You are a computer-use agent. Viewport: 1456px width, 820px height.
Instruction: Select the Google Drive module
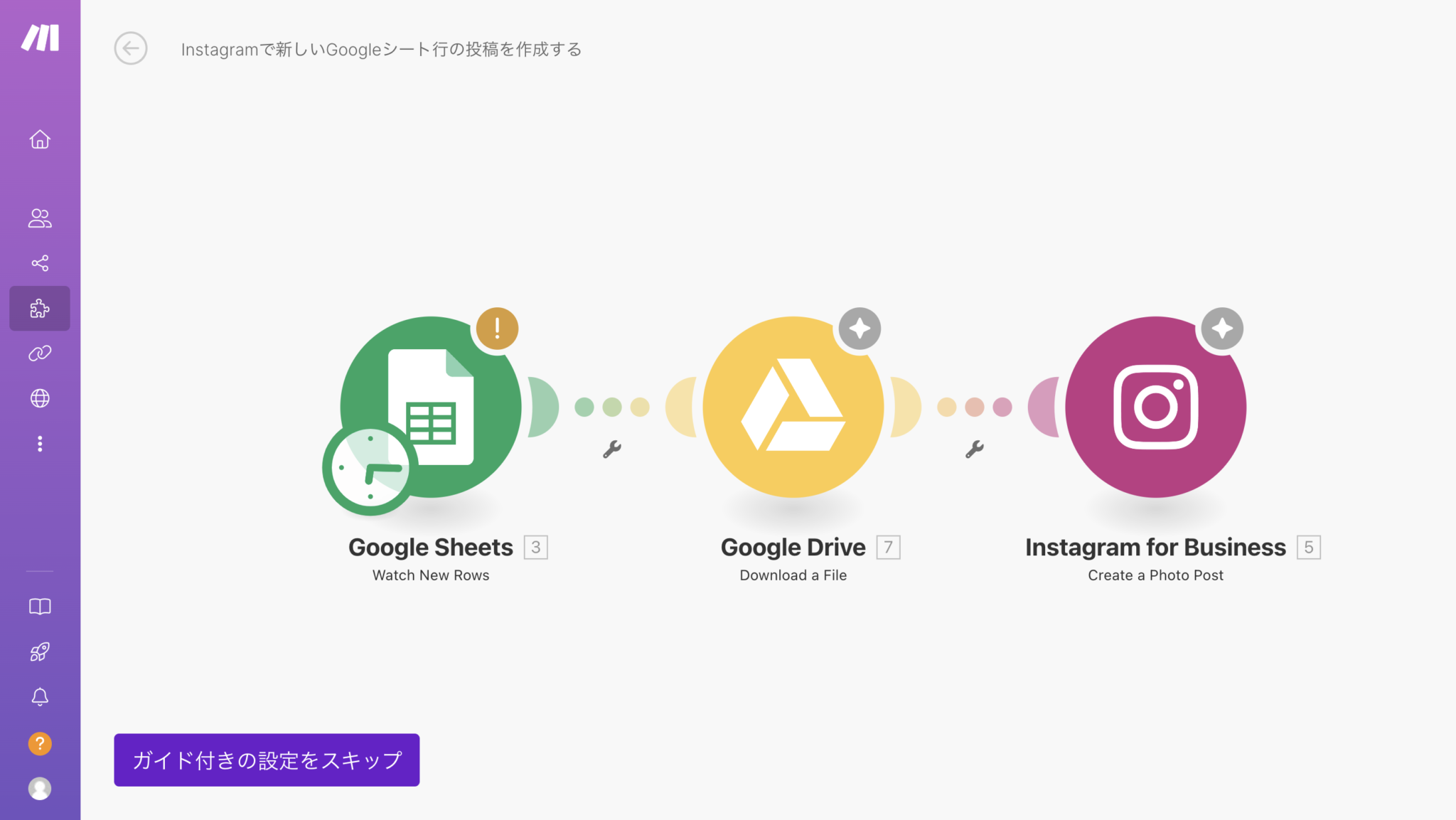[793, 407]
